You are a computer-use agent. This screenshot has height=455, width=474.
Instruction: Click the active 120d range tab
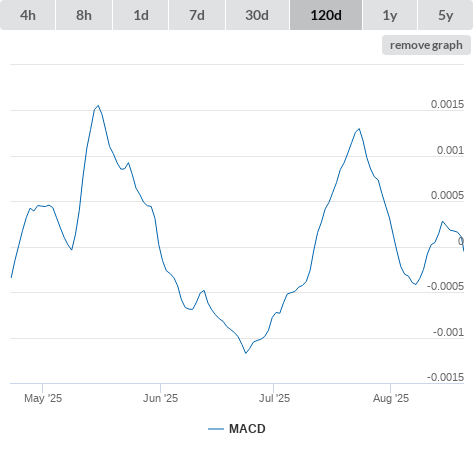(x=326, y=15)
